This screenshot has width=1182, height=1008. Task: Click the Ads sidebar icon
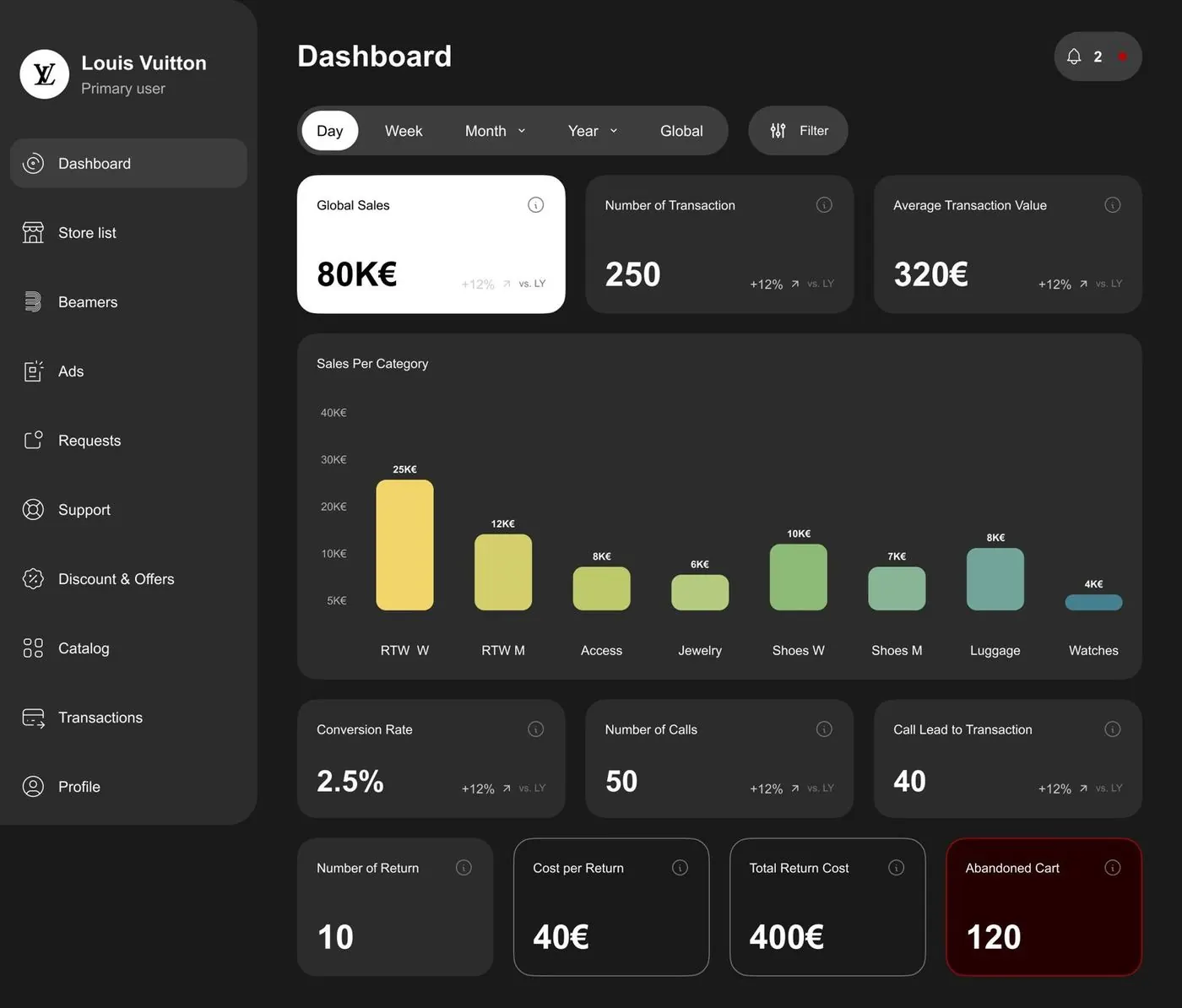pyautogui.click(x=33, y=371)
